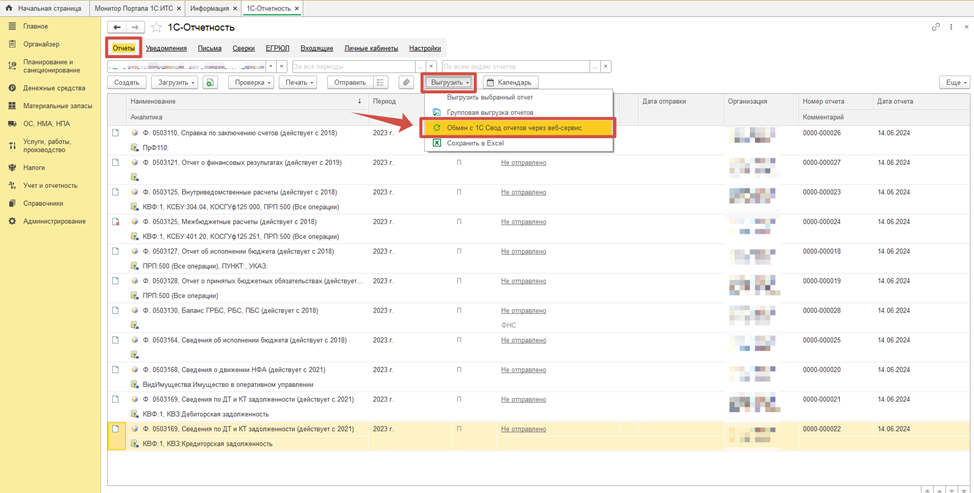Viewport: 974px width, 493px height.
Task: Switch to the ЕГРЮЛ tab
Action: point(278,48)
